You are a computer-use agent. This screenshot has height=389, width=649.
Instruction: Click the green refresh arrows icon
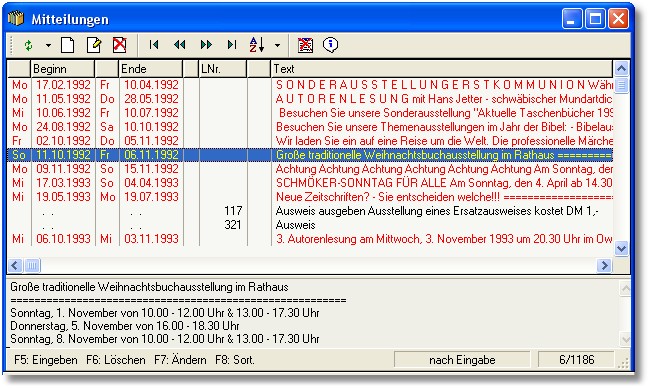(28, 45)
